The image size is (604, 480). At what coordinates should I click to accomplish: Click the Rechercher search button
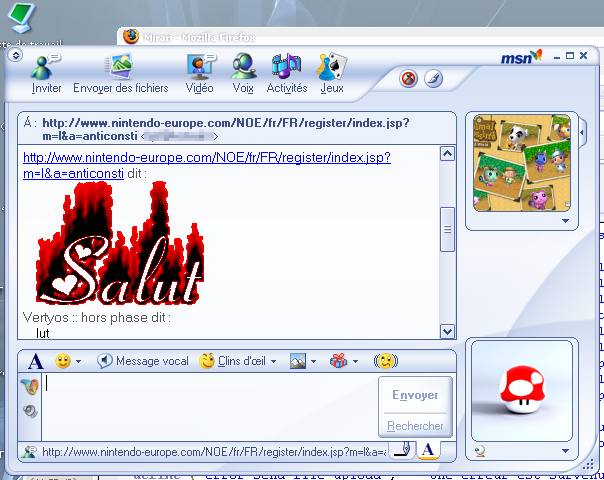pyautogui.click(x=415, y=426)
